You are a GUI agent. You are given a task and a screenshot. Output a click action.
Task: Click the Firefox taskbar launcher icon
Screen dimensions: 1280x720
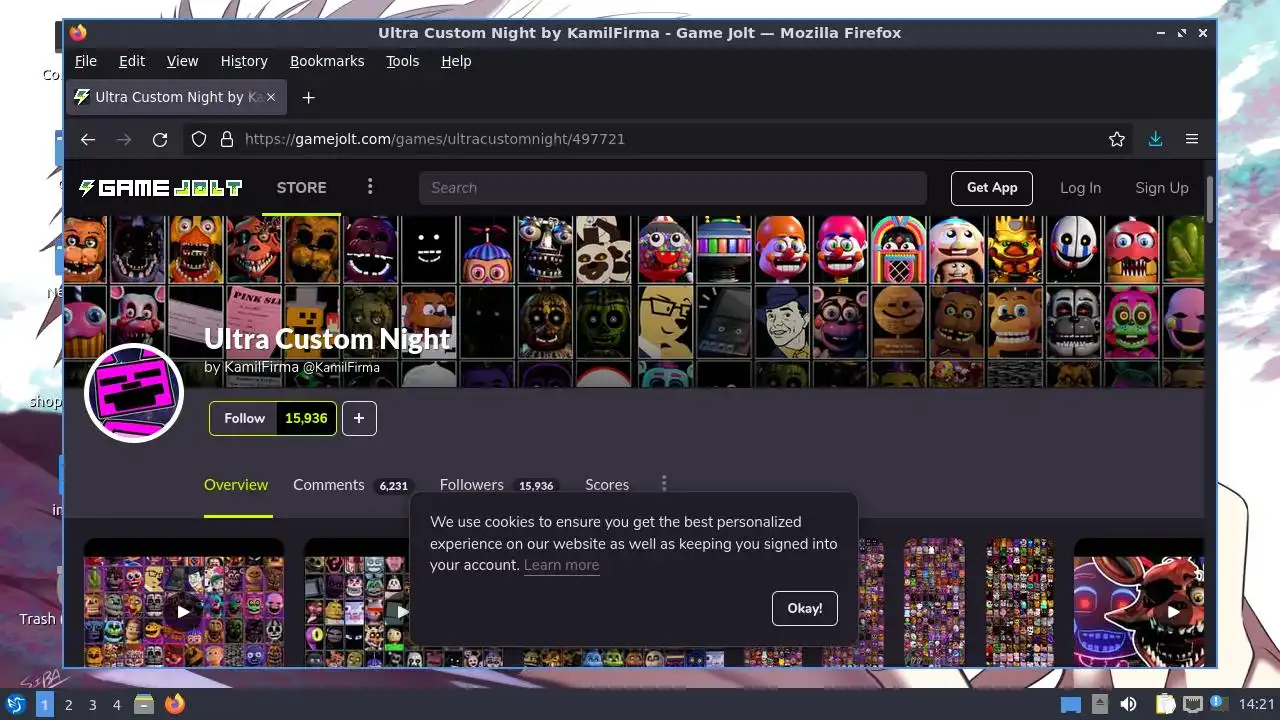point(175,705)
